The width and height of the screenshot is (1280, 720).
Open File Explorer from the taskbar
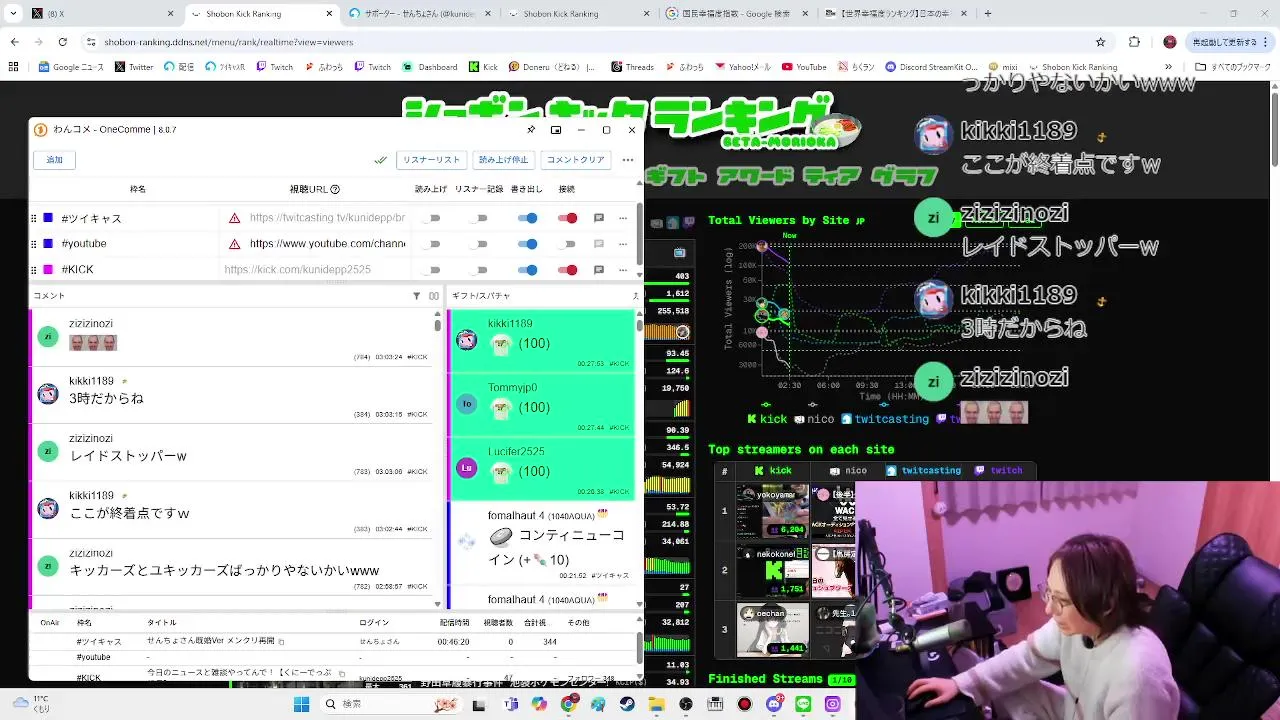tap(657, 704)
